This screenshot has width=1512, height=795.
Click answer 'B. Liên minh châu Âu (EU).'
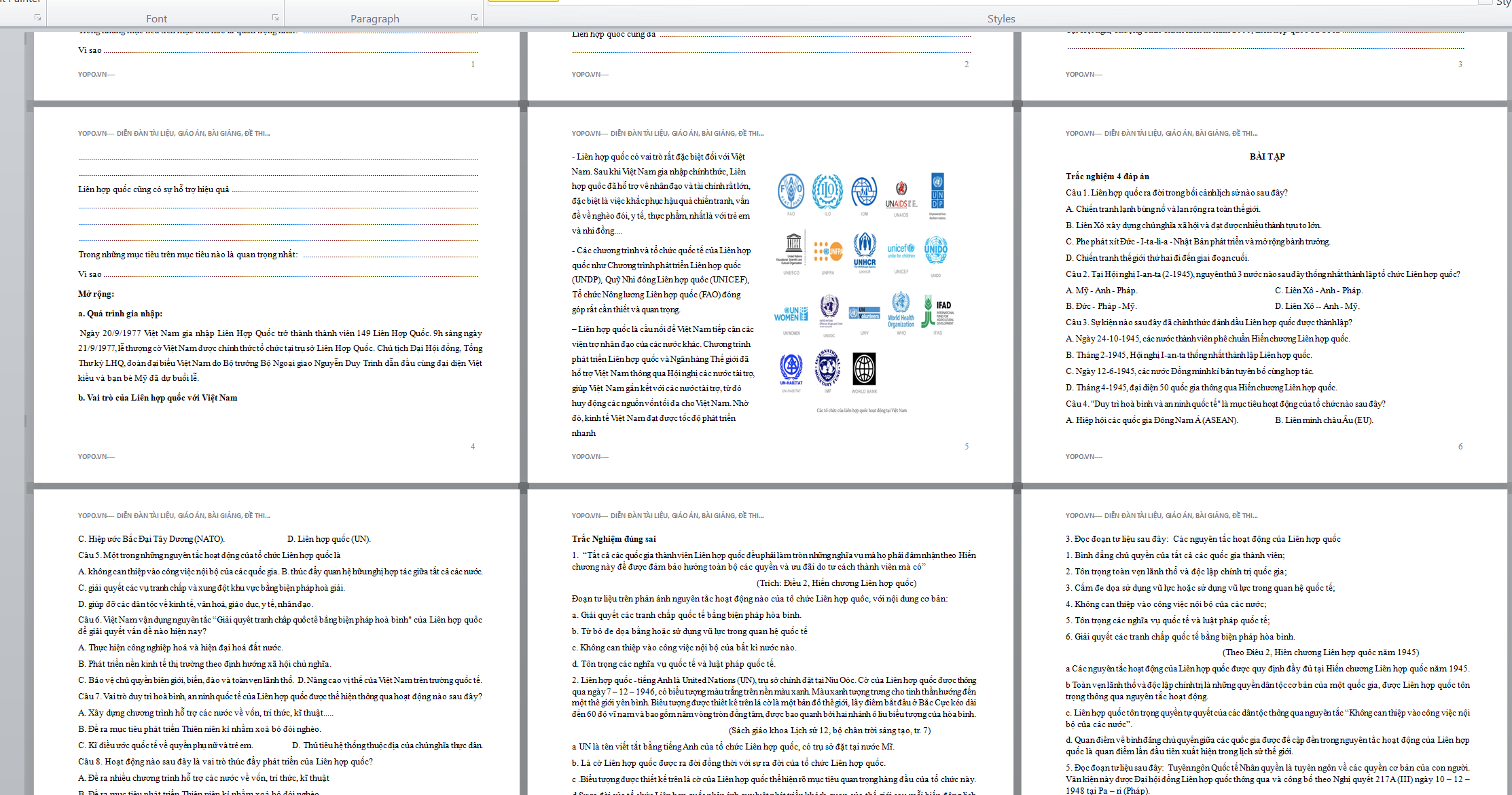click(x=1324, y=420)
